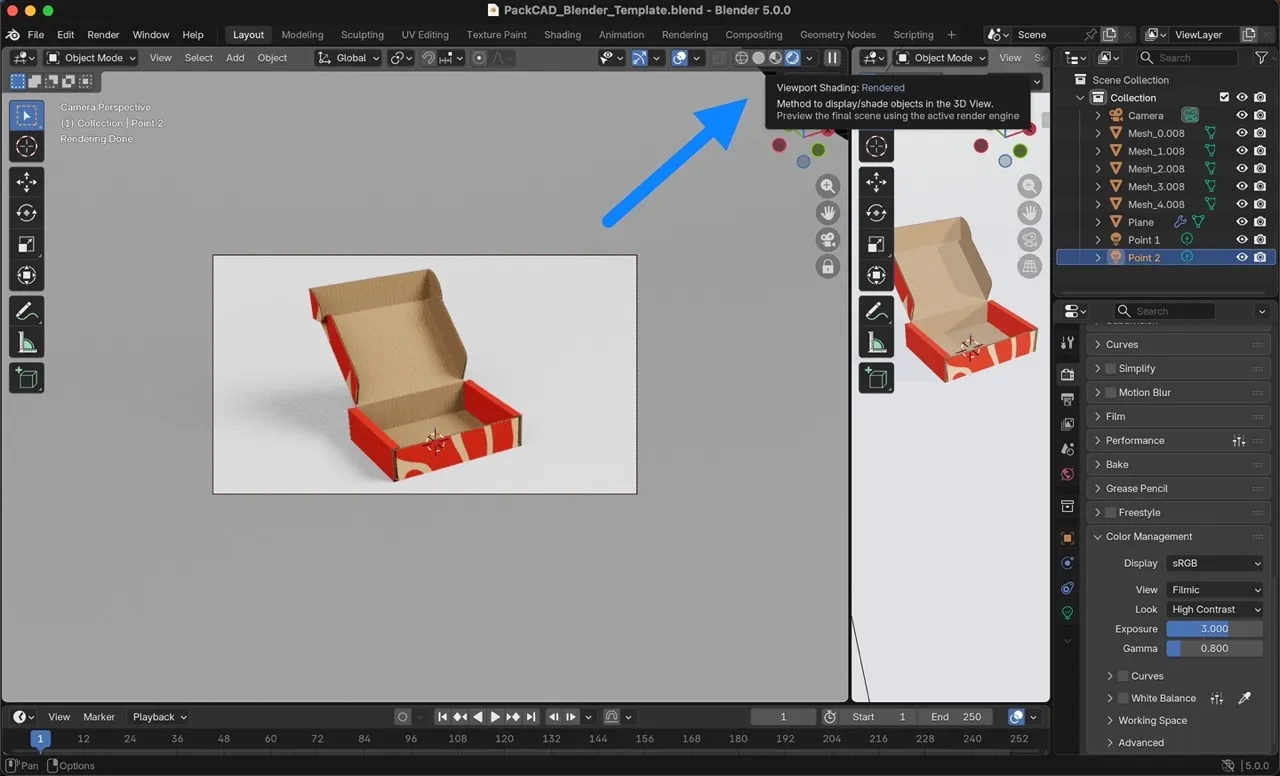
Task: Select the Annotate tool
Action: 26,311
